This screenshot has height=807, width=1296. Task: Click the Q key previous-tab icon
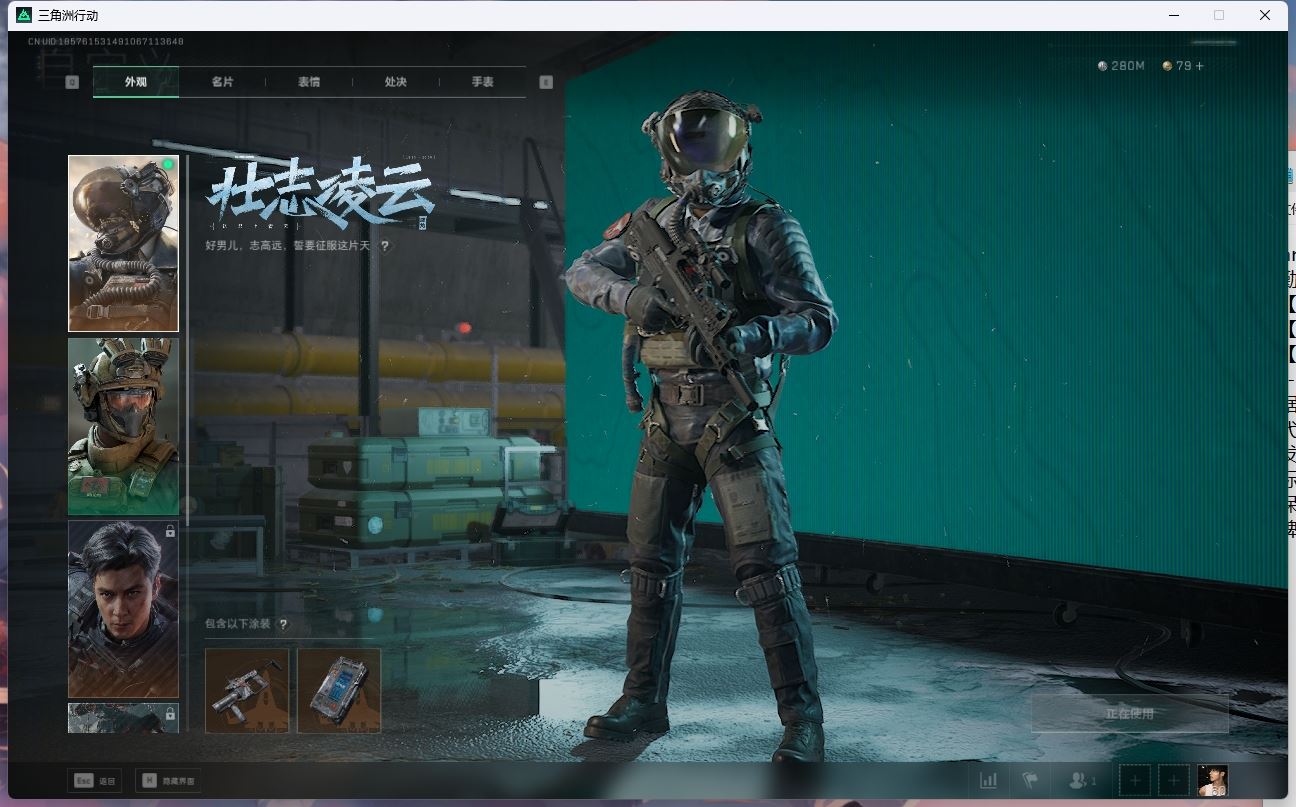(x=72, y=82)
